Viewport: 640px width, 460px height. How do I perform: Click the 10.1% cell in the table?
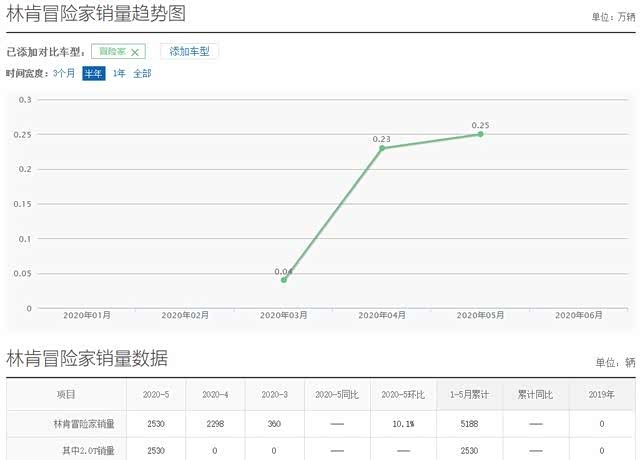tap(403, 424)
